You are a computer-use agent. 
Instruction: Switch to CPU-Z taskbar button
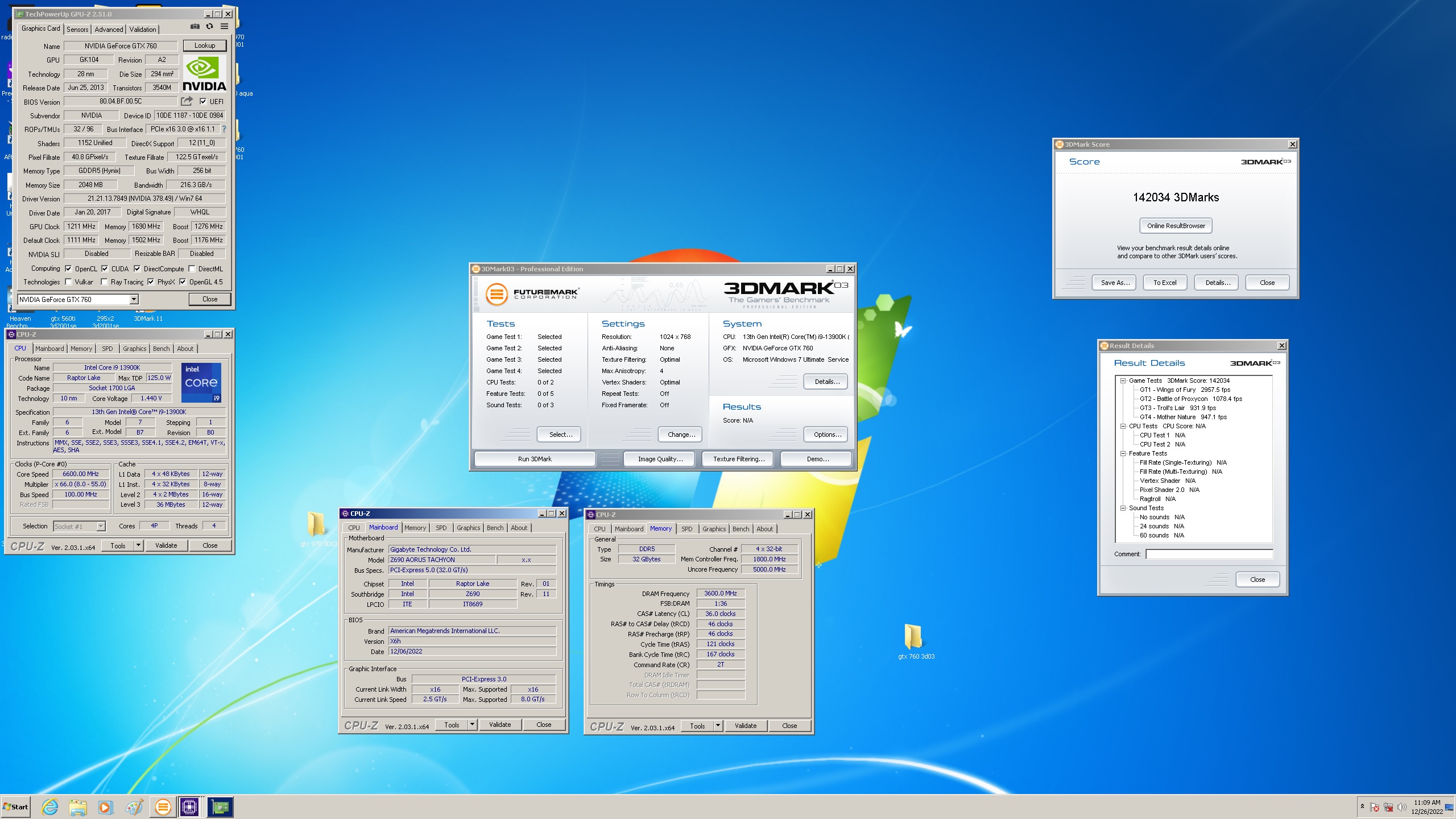189,806
